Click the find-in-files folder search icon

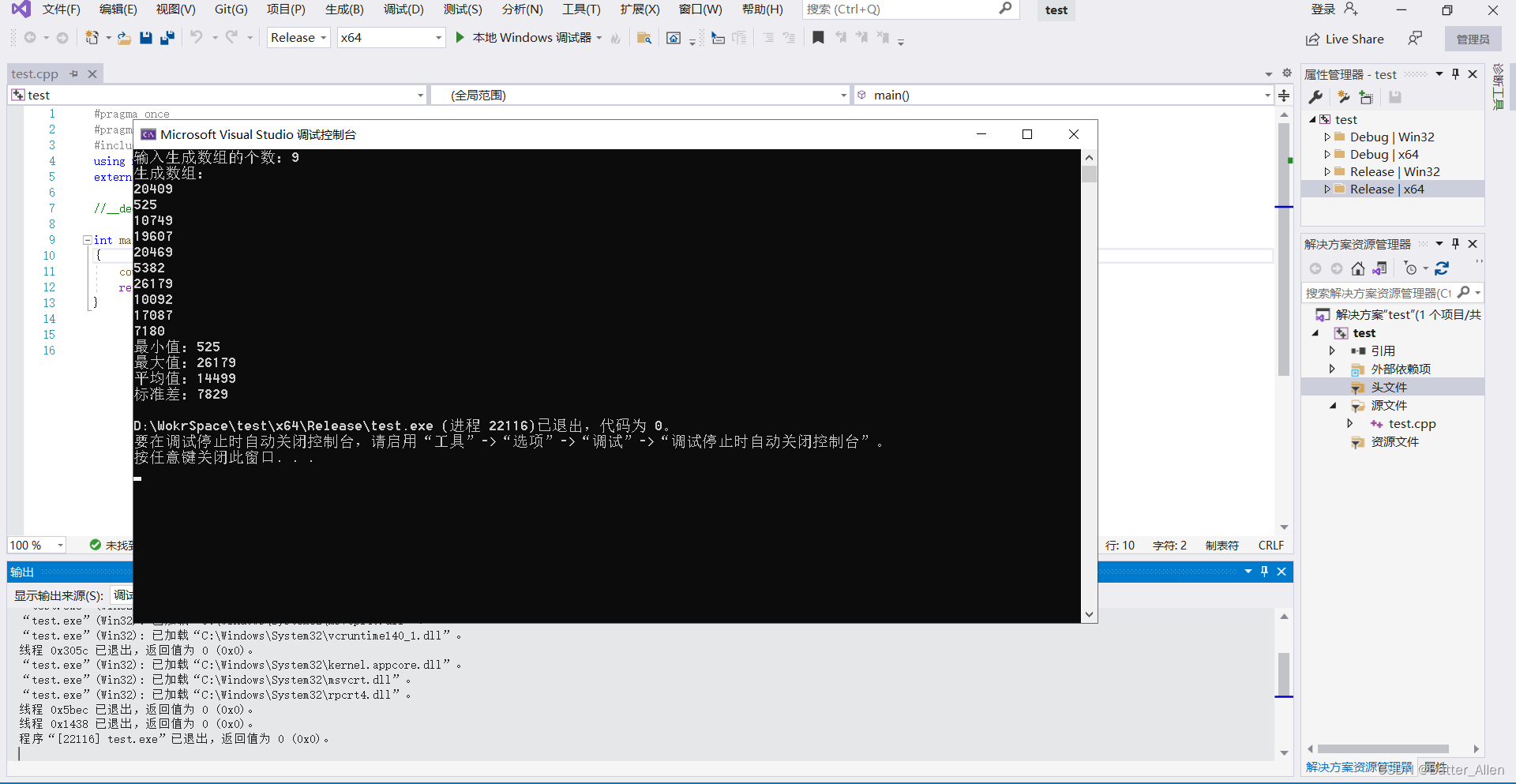pyautogui.click(x=644, y=37)
